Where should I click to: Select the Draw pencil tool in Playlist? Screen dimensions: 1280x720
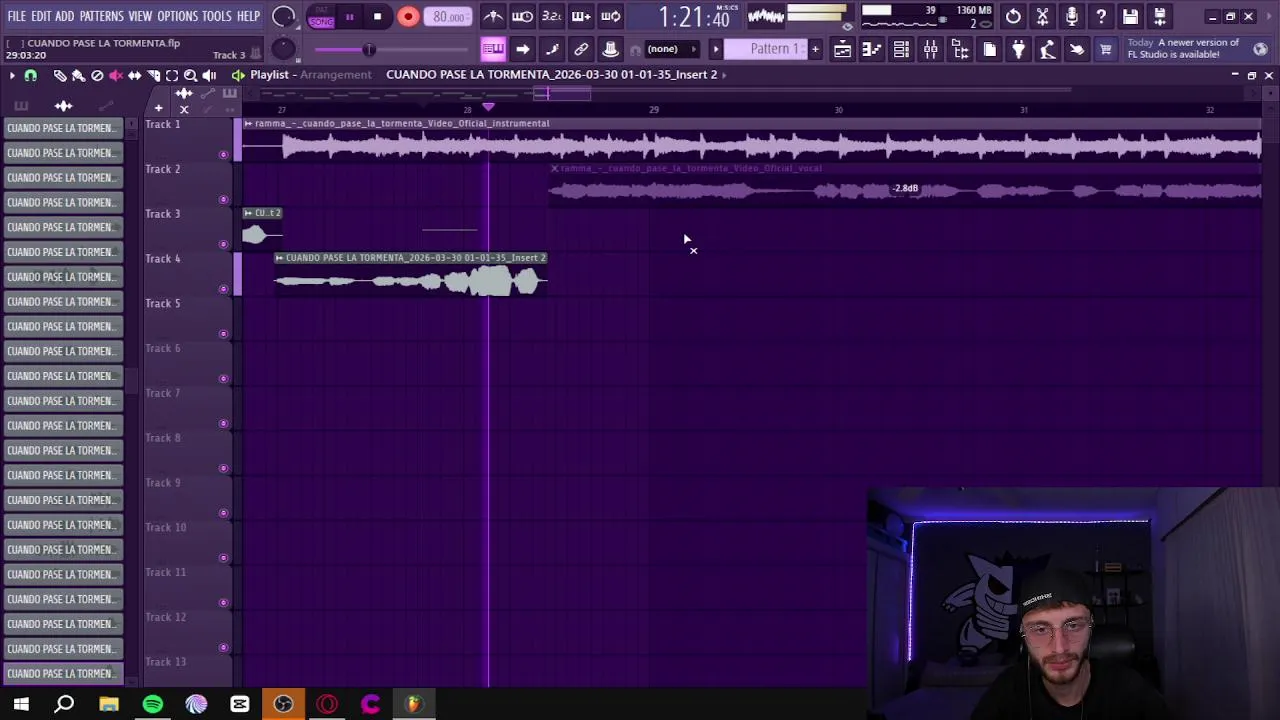click(60, 75)
